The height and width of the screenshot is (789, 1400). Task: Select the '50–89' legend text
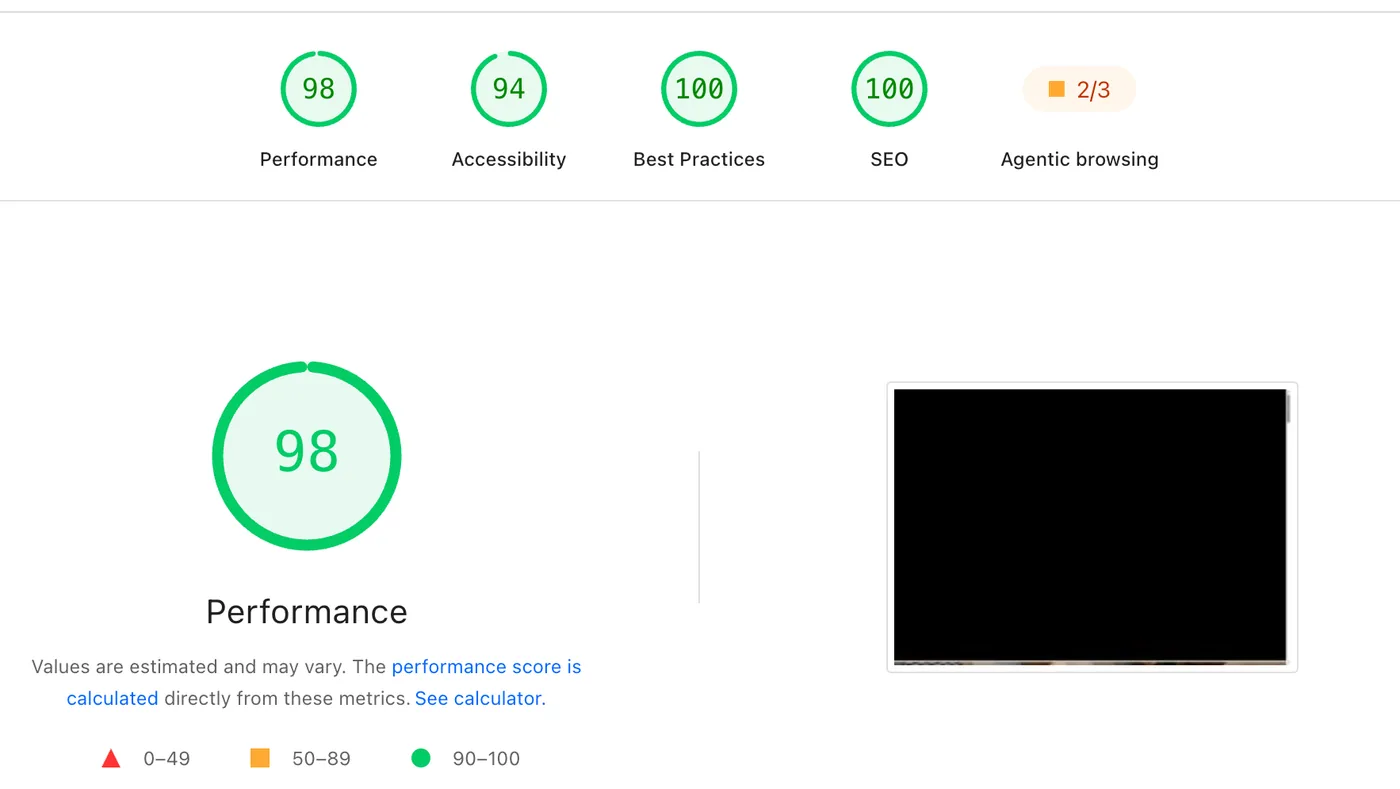pos(321,759)
